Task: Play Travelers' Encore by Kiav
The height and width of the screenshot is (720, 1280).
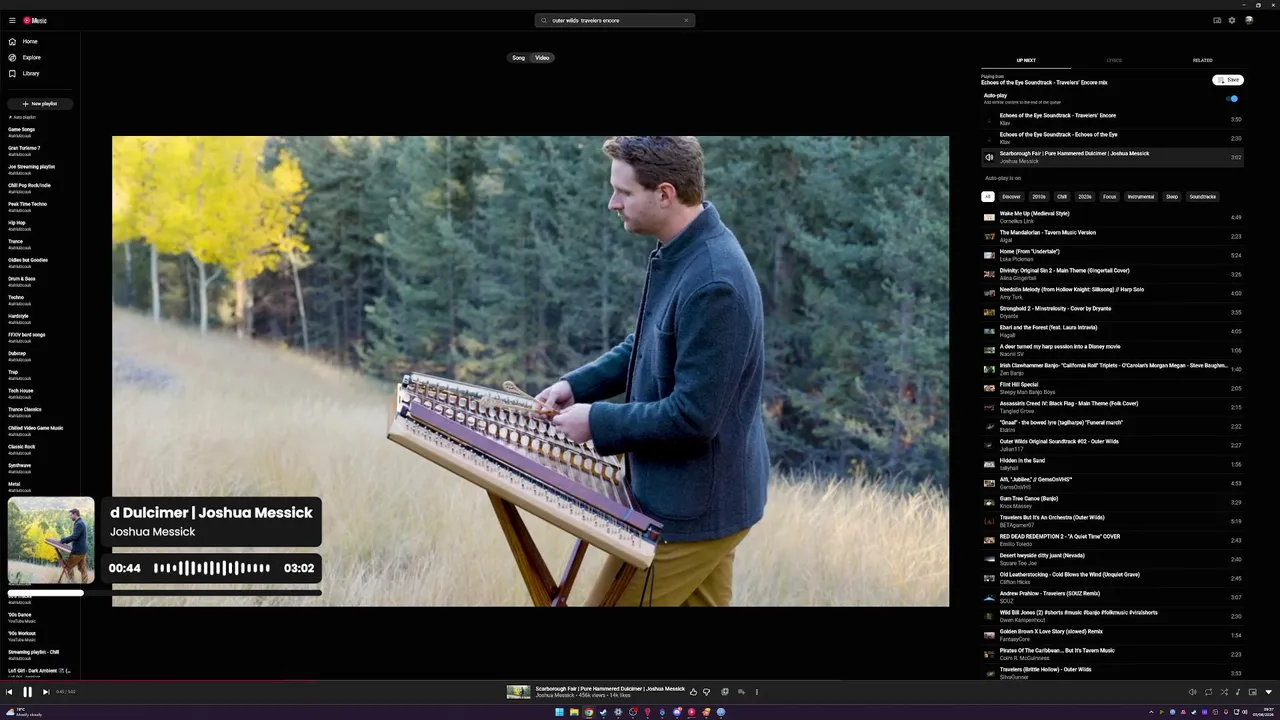Action: point(1112,119)
